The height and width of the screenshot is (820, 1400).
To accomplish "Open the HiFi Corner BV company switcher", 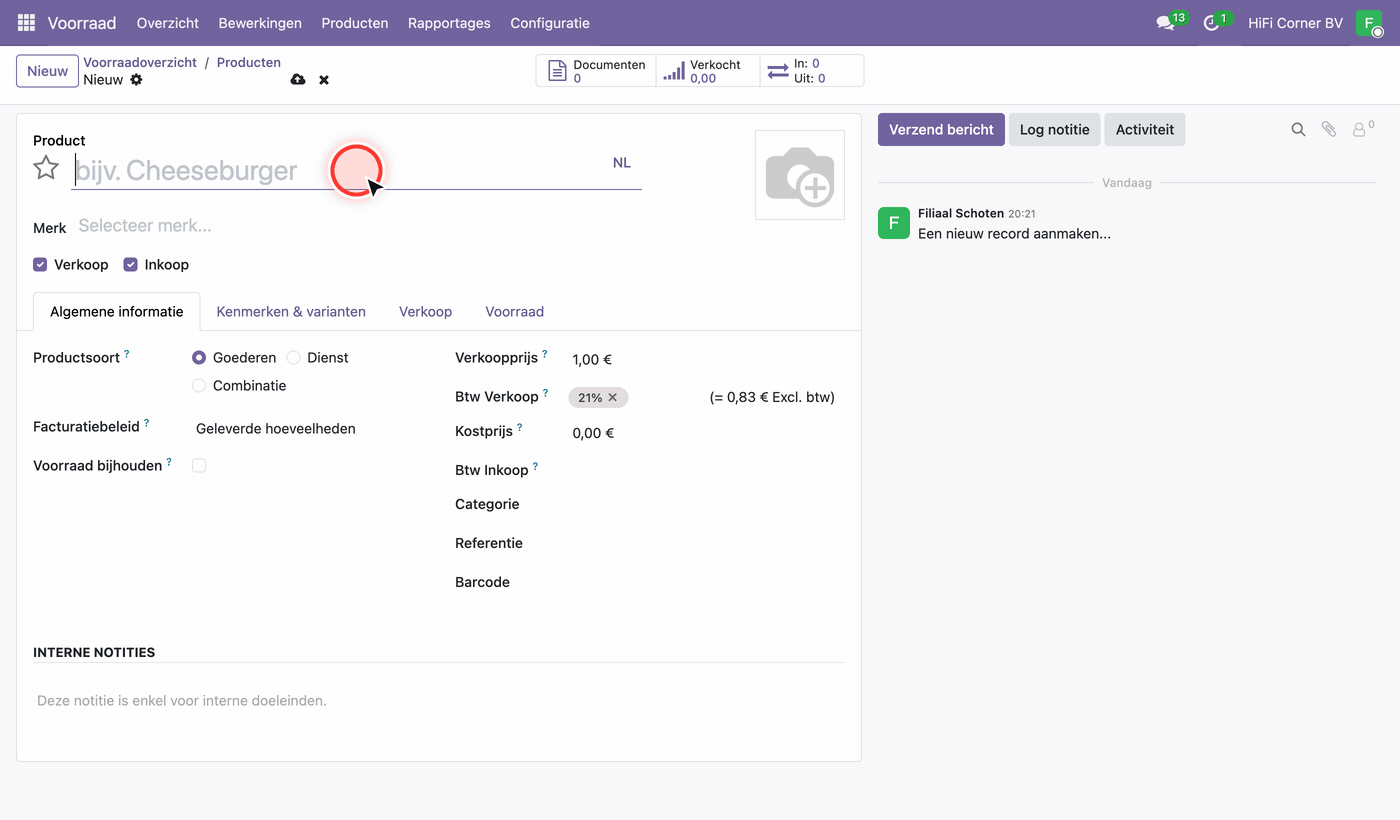I will [1295, 23].
